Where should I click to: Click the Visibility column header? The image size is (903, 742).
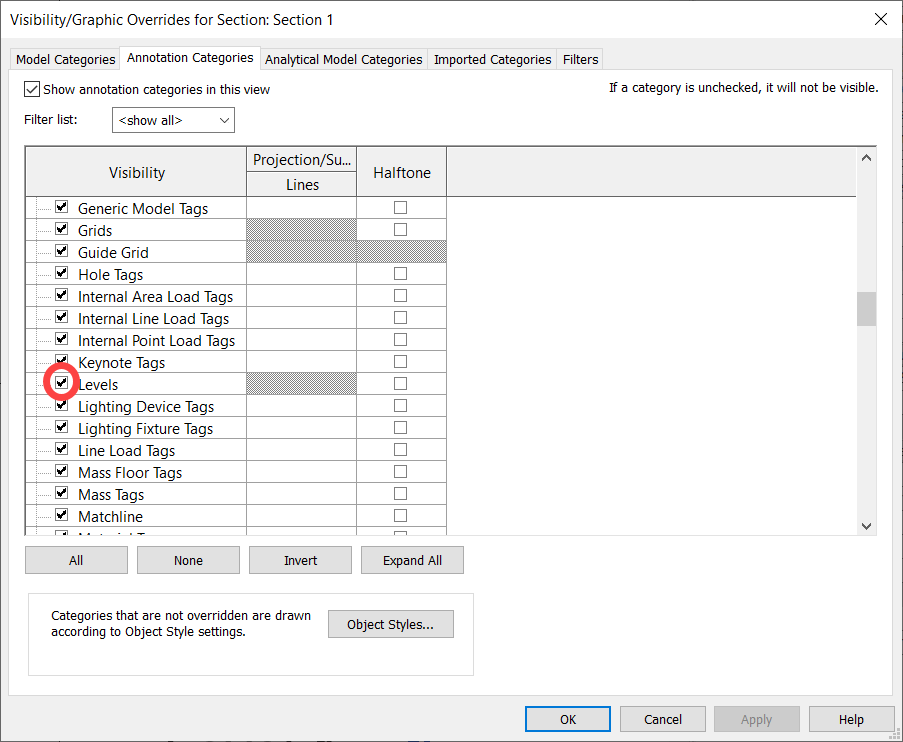click(x=136, y=172)
